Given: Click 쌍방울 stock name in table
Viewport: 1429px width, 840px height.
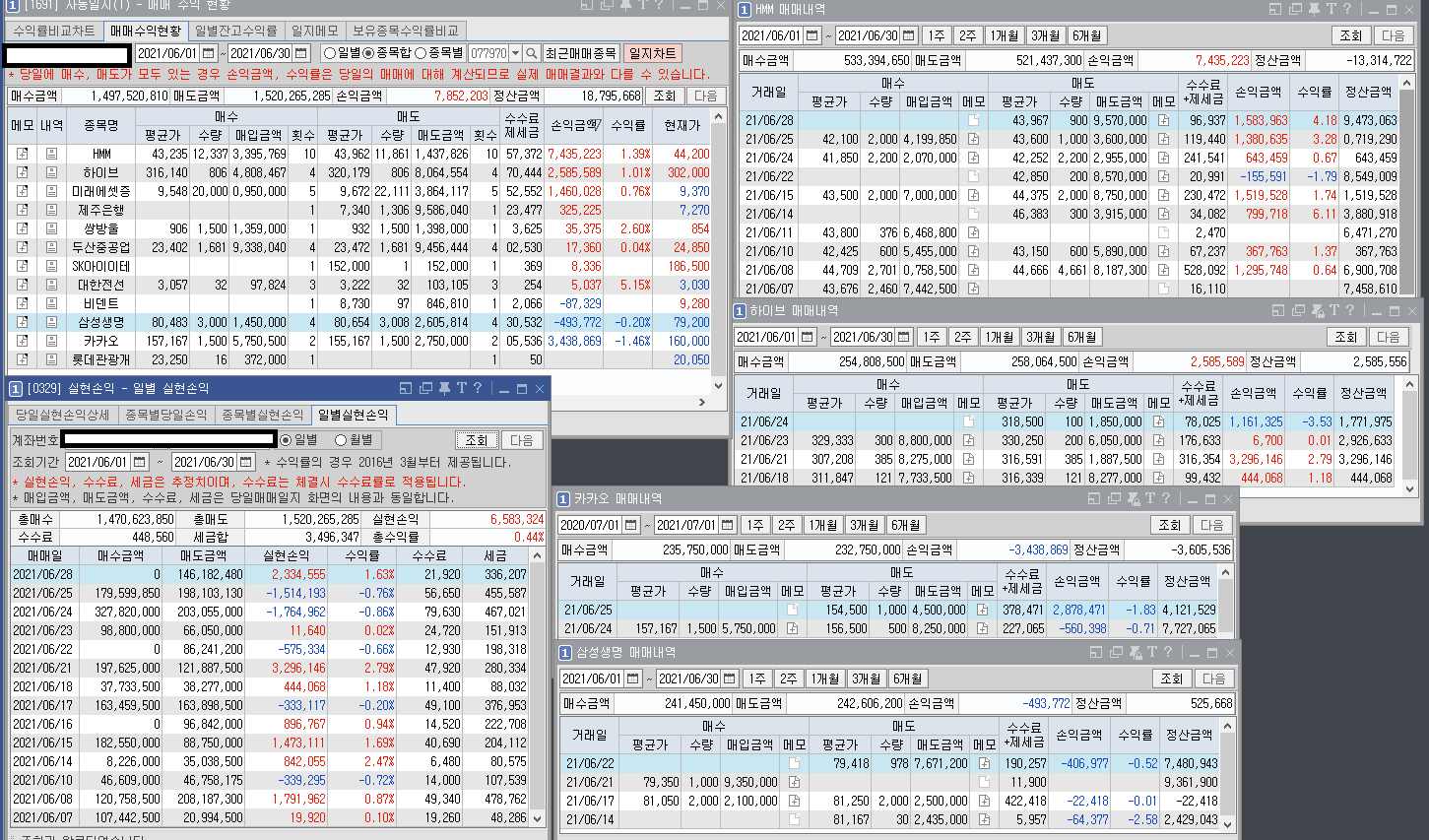Looking at the screenshot, I should pos(101,228).
